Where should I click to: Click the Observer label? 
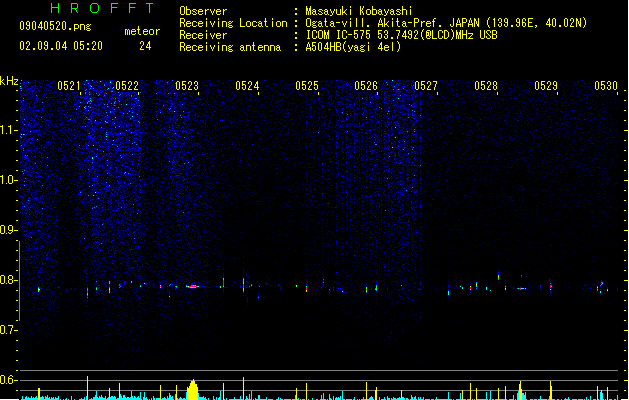click(203, 11)
